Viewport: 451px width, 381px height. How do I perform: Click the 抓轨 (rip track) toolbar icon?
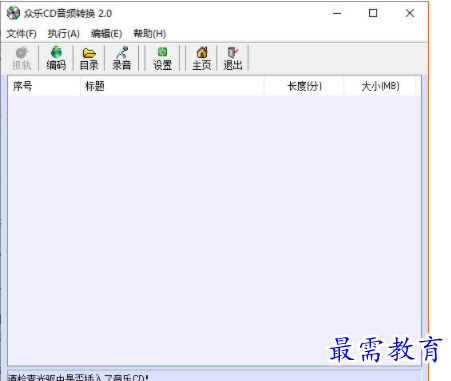[x=22, y=58]
